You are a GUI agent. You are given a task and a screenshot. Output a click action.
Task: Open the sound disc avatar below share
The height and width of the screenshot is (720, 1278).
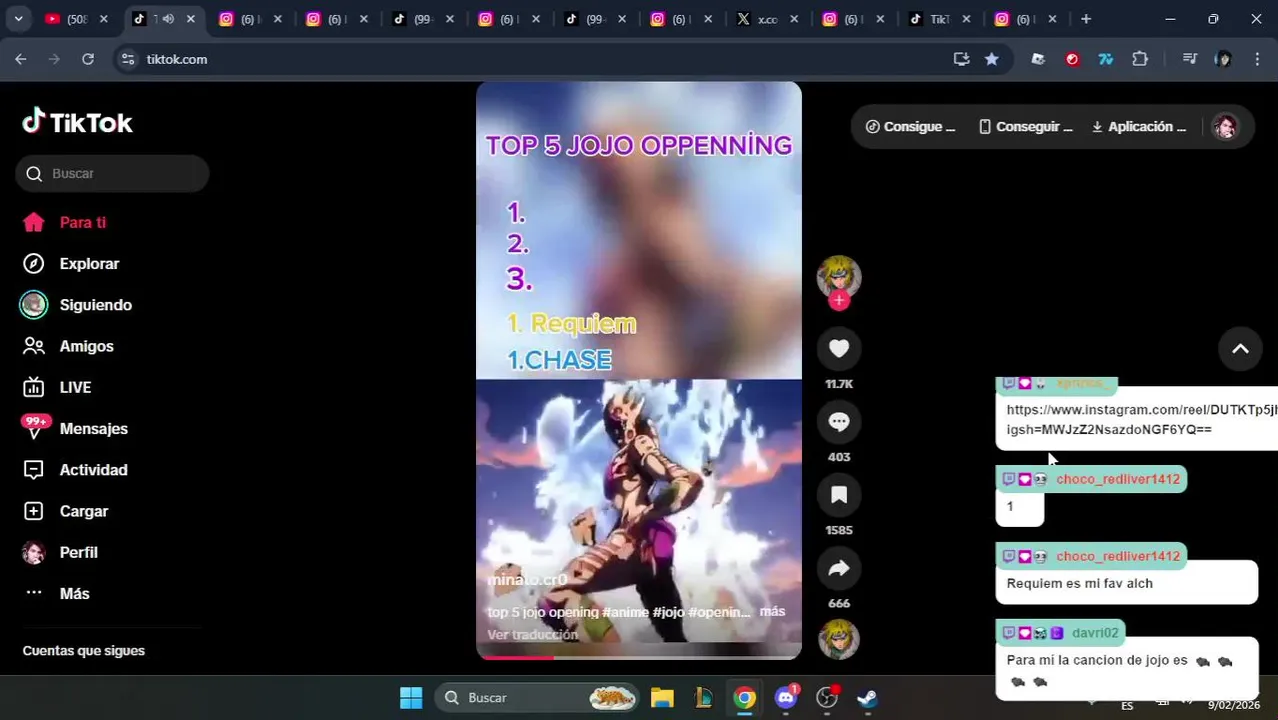pos(839,639)
